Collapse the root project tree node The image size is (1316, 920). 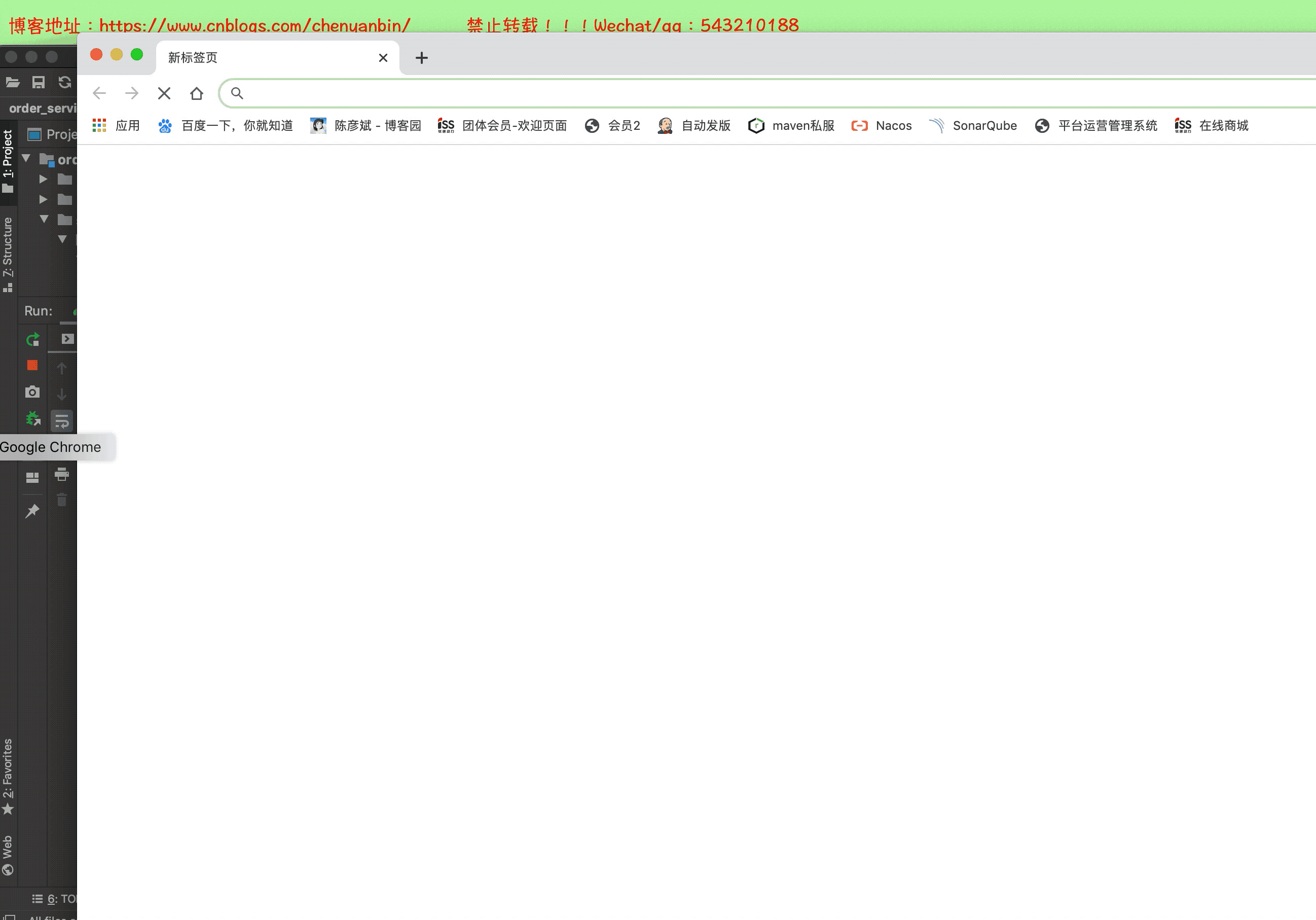point(26,158)
